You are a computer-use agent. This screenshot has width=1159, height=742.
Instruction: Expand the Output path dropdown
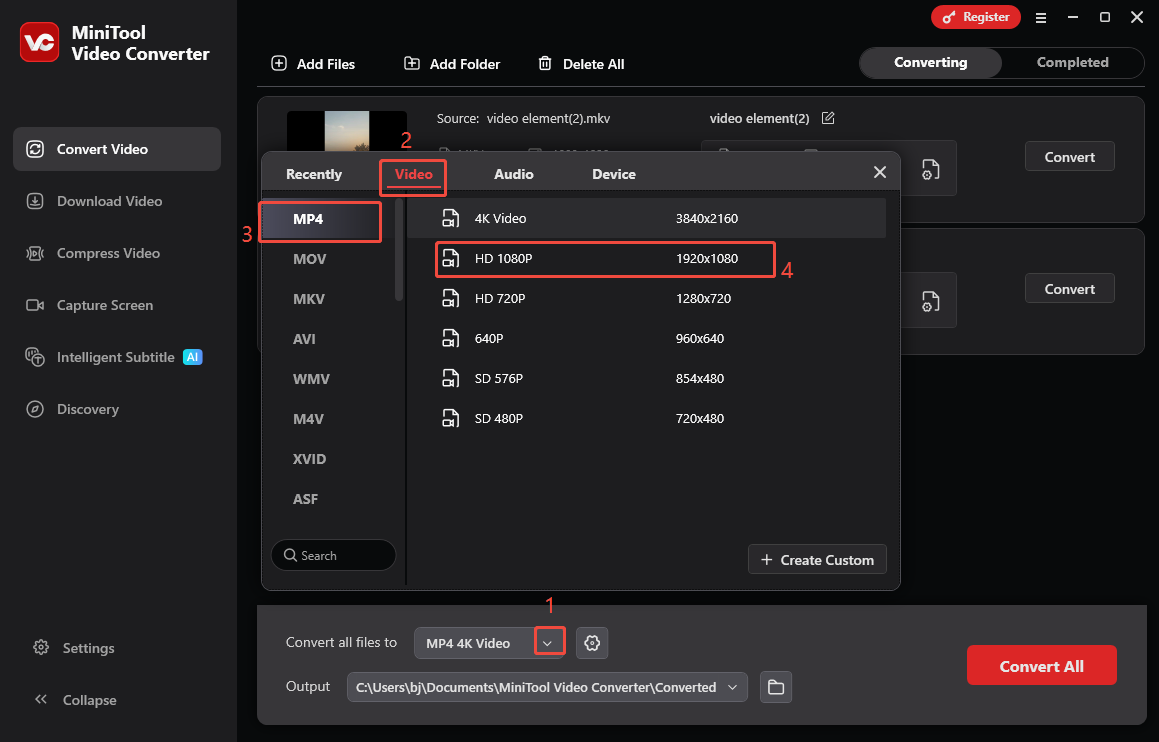733,687
